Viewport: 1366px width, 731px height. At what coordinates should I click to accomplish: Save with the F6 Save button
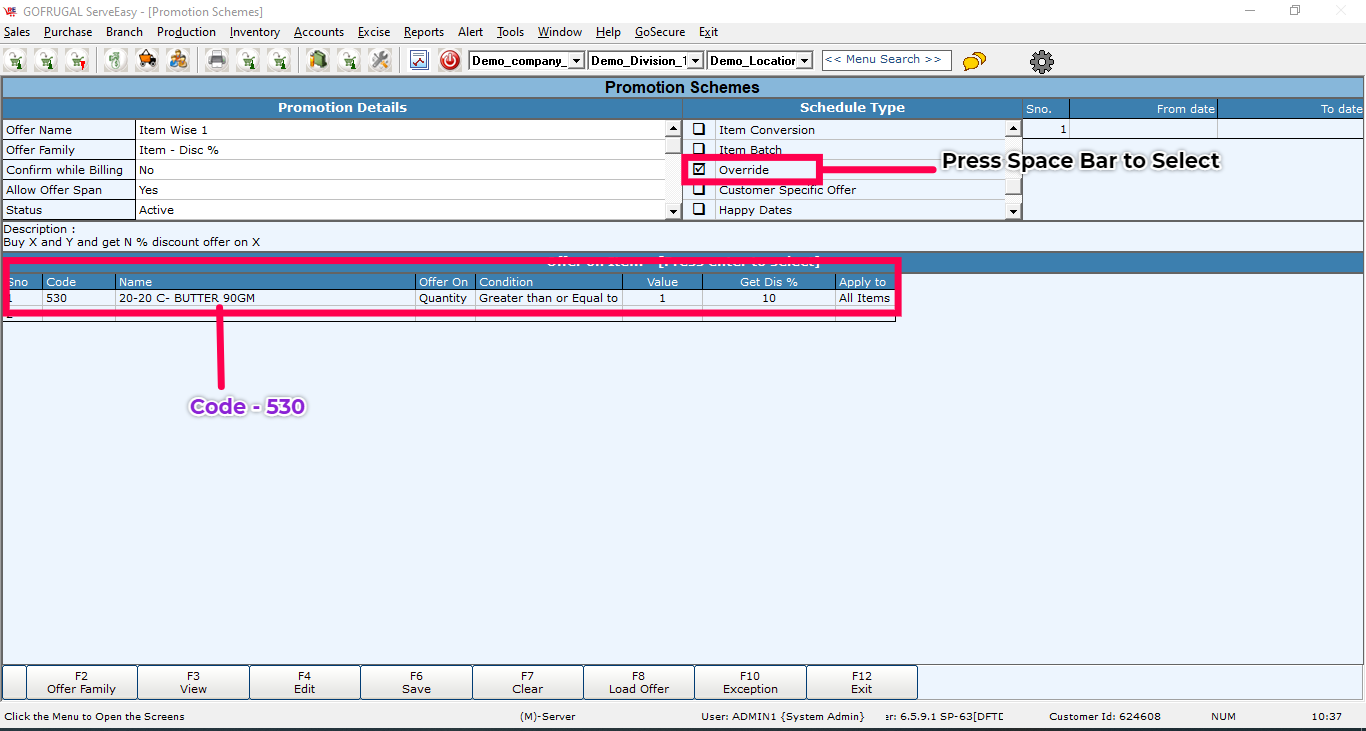(x=416, y=682)
